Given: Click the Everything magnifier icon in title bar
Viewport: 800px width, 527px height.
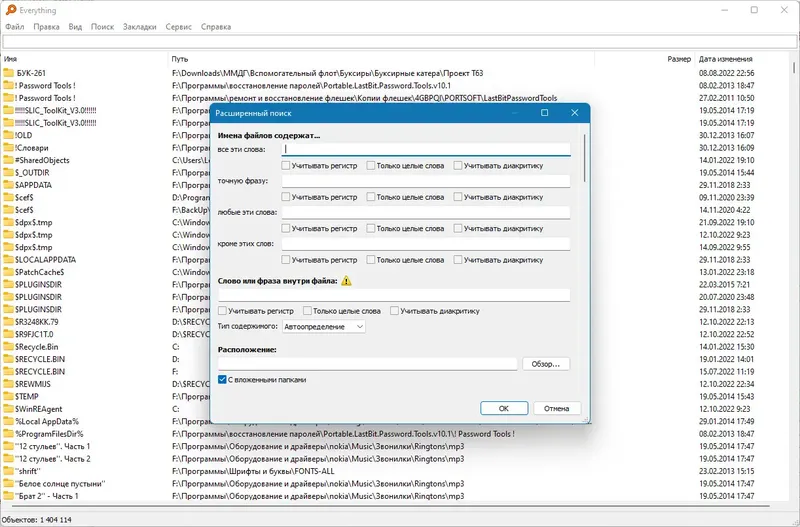Looking at the screenshot, I should pos(11,10).
